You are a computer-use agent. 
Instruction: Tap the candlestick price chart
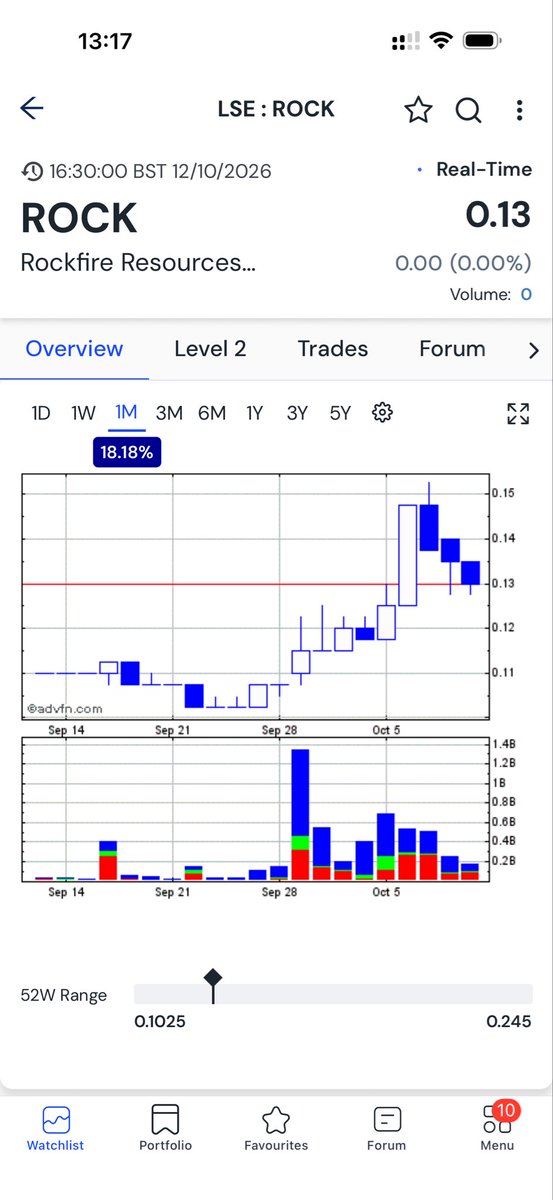pyautogui.click(x=255, y=596)
